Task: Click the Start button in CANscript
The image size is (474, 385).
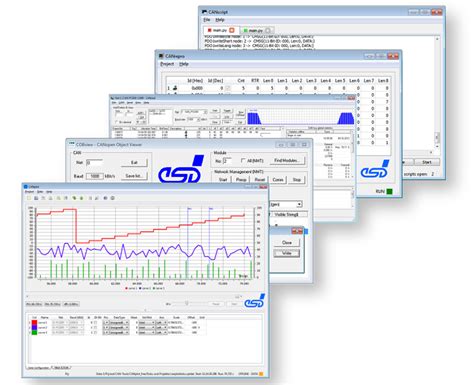Action: 427,162
